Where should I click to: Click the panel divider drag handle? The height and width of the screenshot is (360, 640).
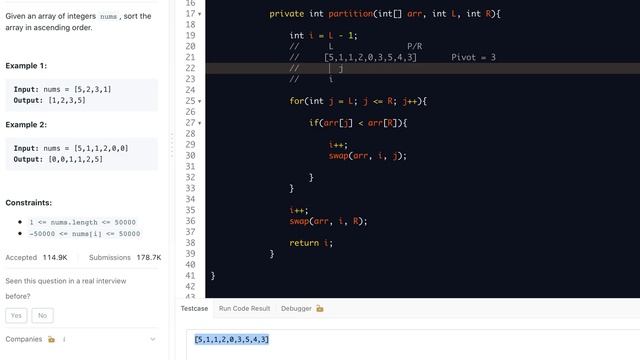coord(172,145)
